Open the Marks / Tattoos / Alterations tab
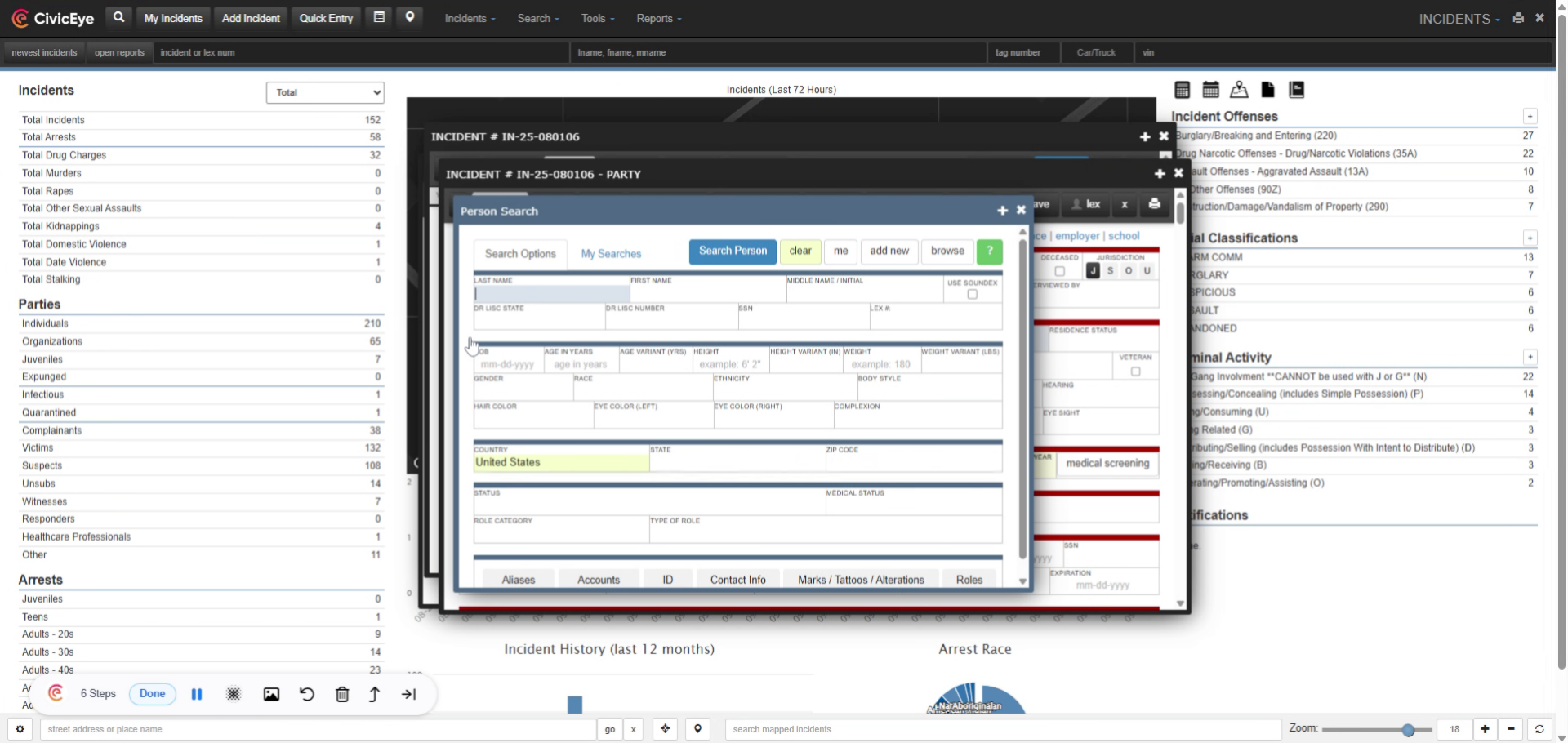The width and height of the screenshot is (1568, 743). (x=861, y=580)
